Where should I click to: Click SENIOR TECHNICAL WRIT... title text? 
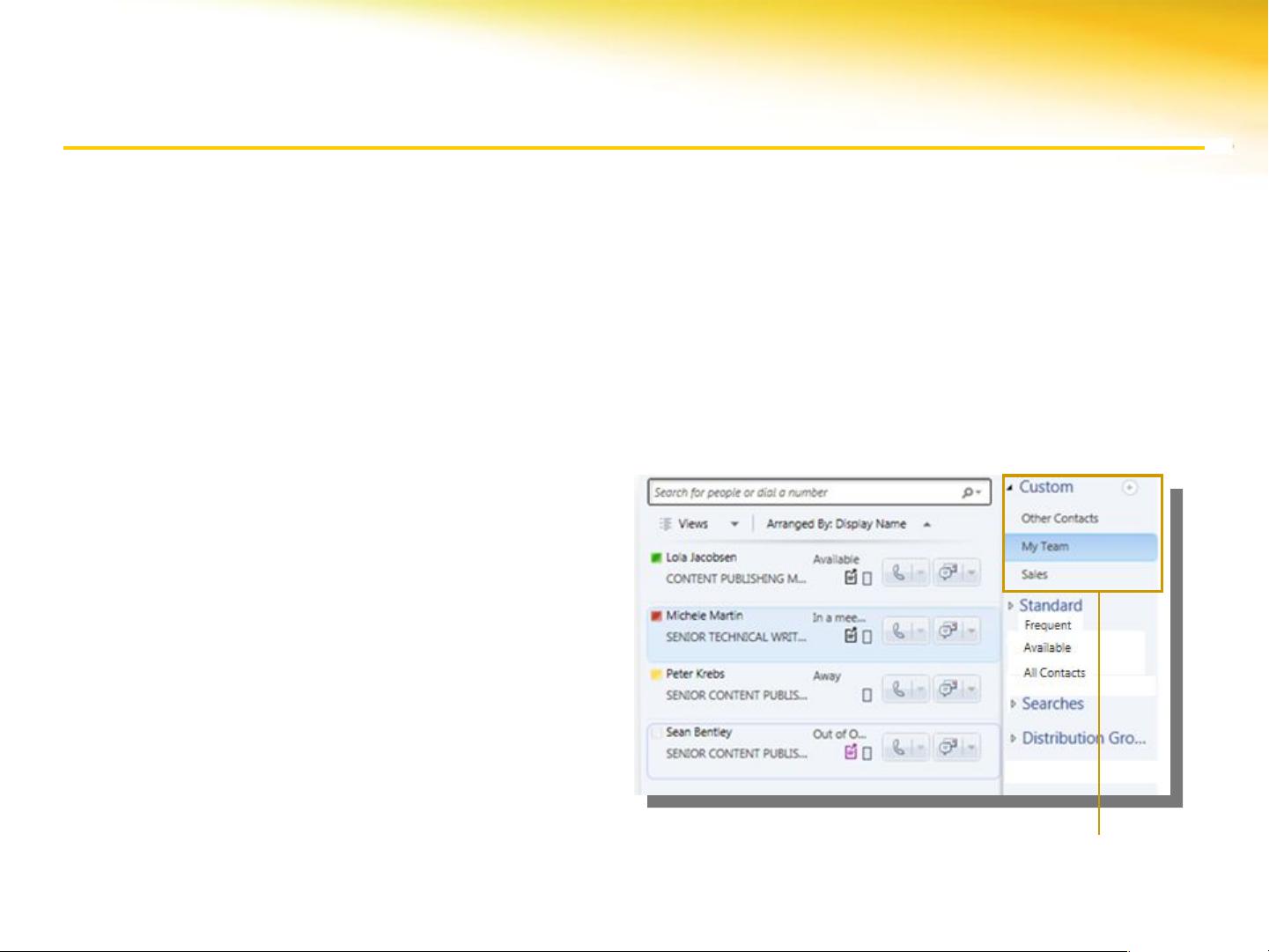pyautogui.click(x=735, y=637)
